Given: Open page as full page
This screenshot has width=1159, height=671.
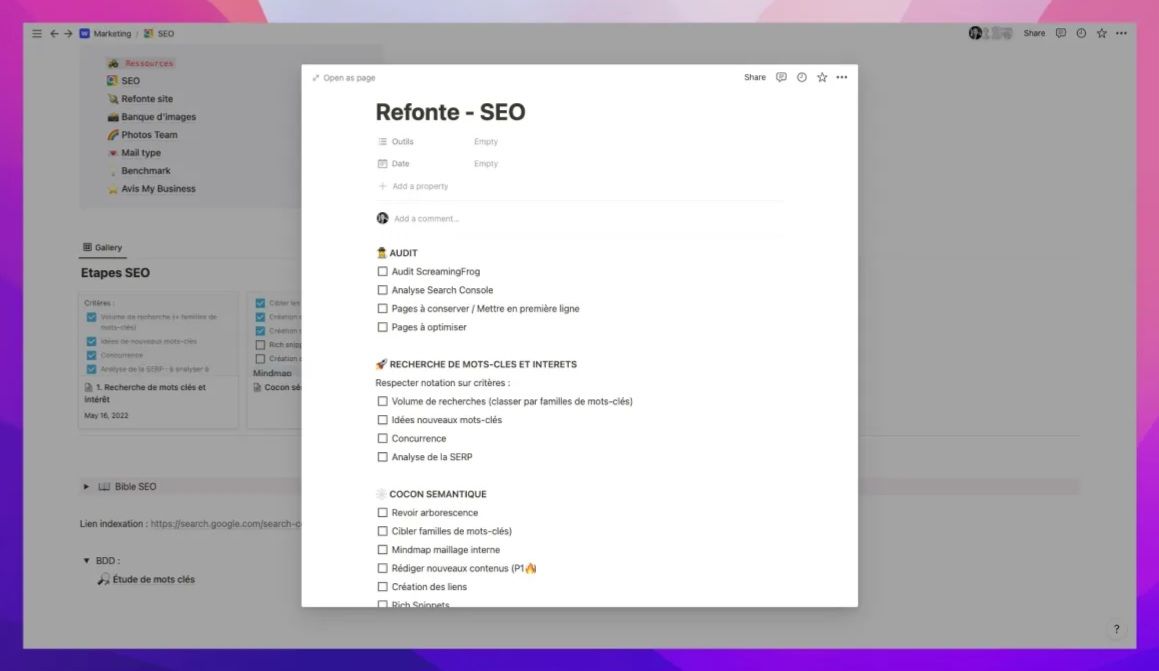Looking at the screenshot, I should [x=344, y=78].
